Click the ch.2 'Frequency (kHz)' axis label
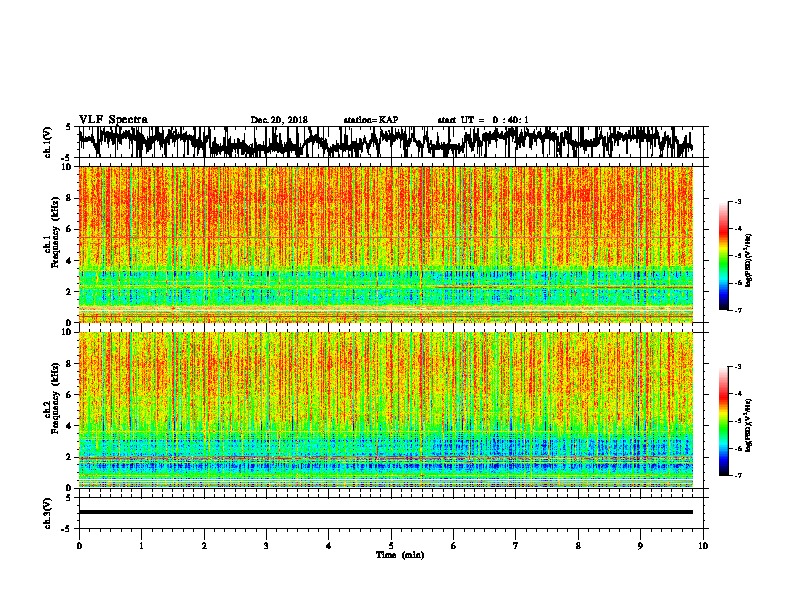 click(55, 398)
